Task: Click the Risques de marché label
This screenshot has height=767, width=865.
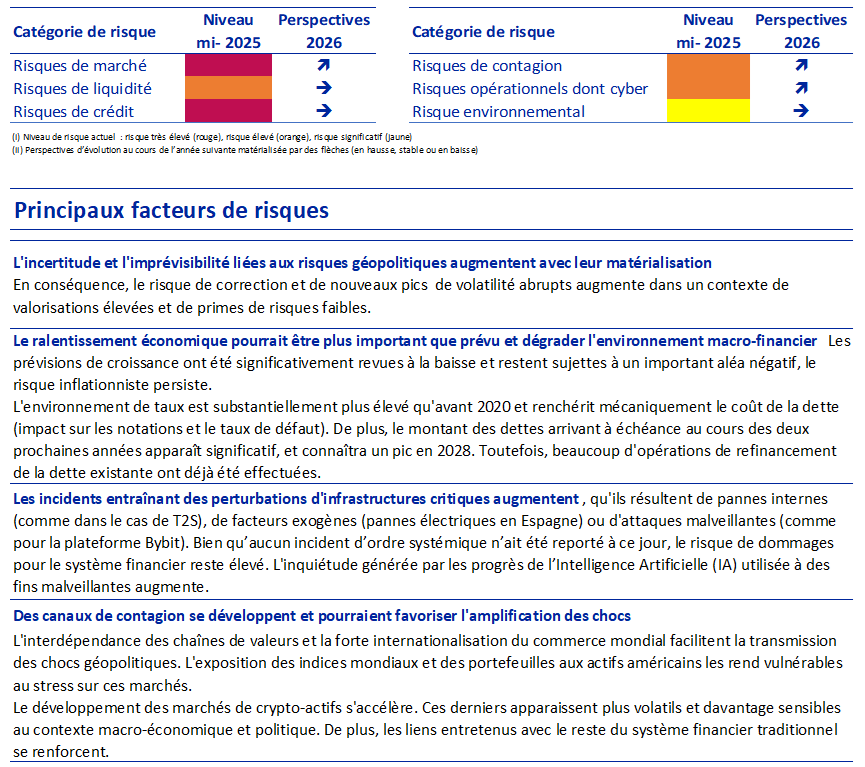Action: point(80,66)
